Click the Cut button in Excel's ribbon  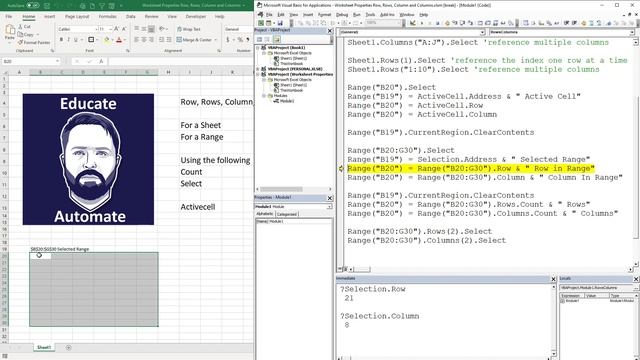pos(24,27)
